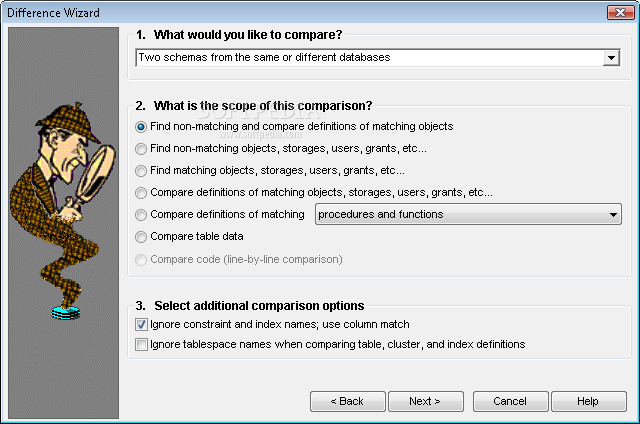Click the Difference Wizard title bar

pyautogui.click(x=306, y=13)
